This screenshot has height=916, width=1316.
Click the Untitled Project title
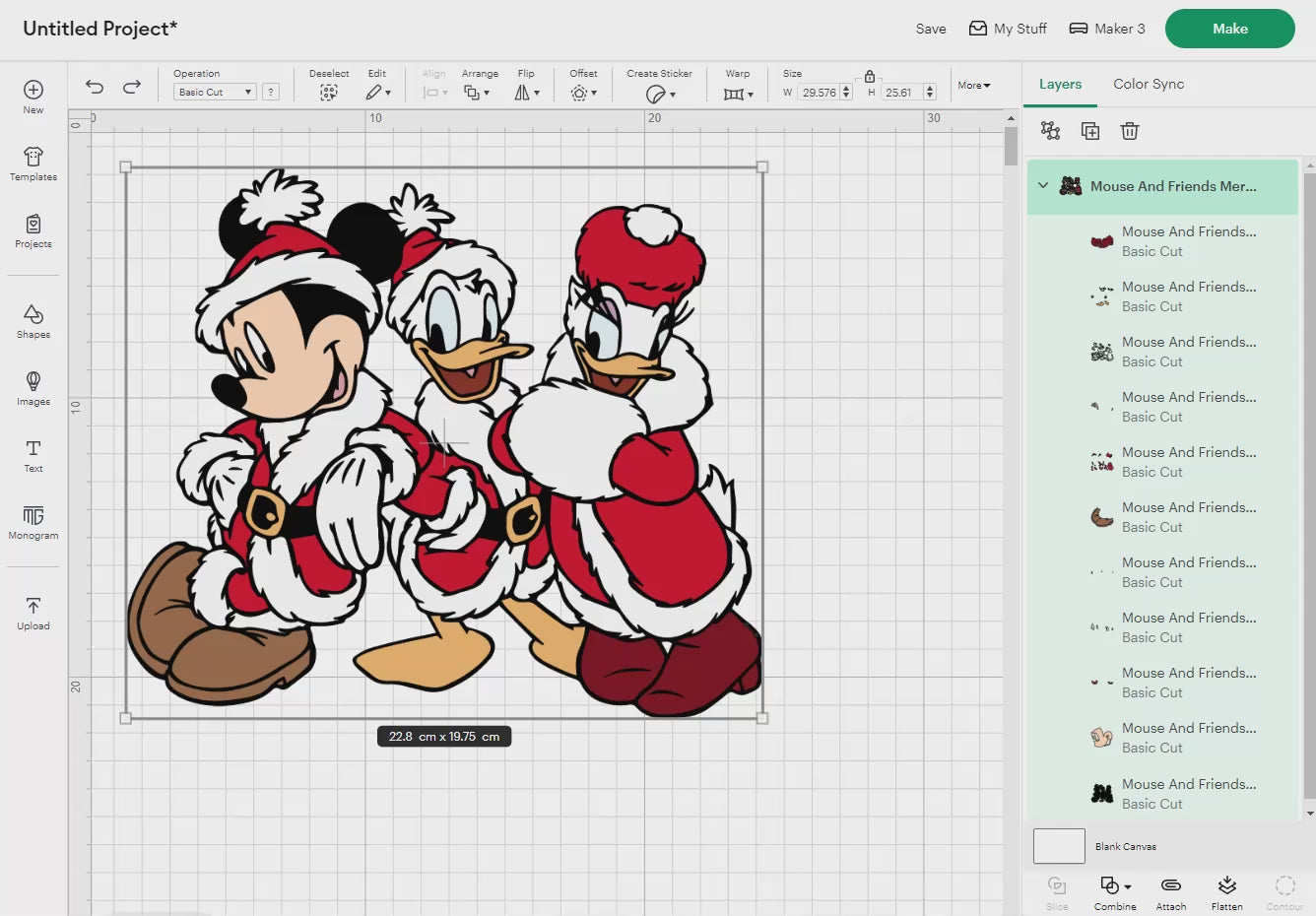coord(100,29)
